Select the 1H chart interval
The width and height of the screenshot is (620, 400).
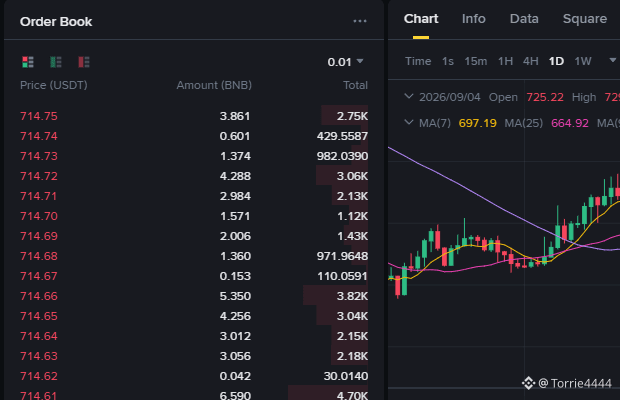(x=505, y=61)
